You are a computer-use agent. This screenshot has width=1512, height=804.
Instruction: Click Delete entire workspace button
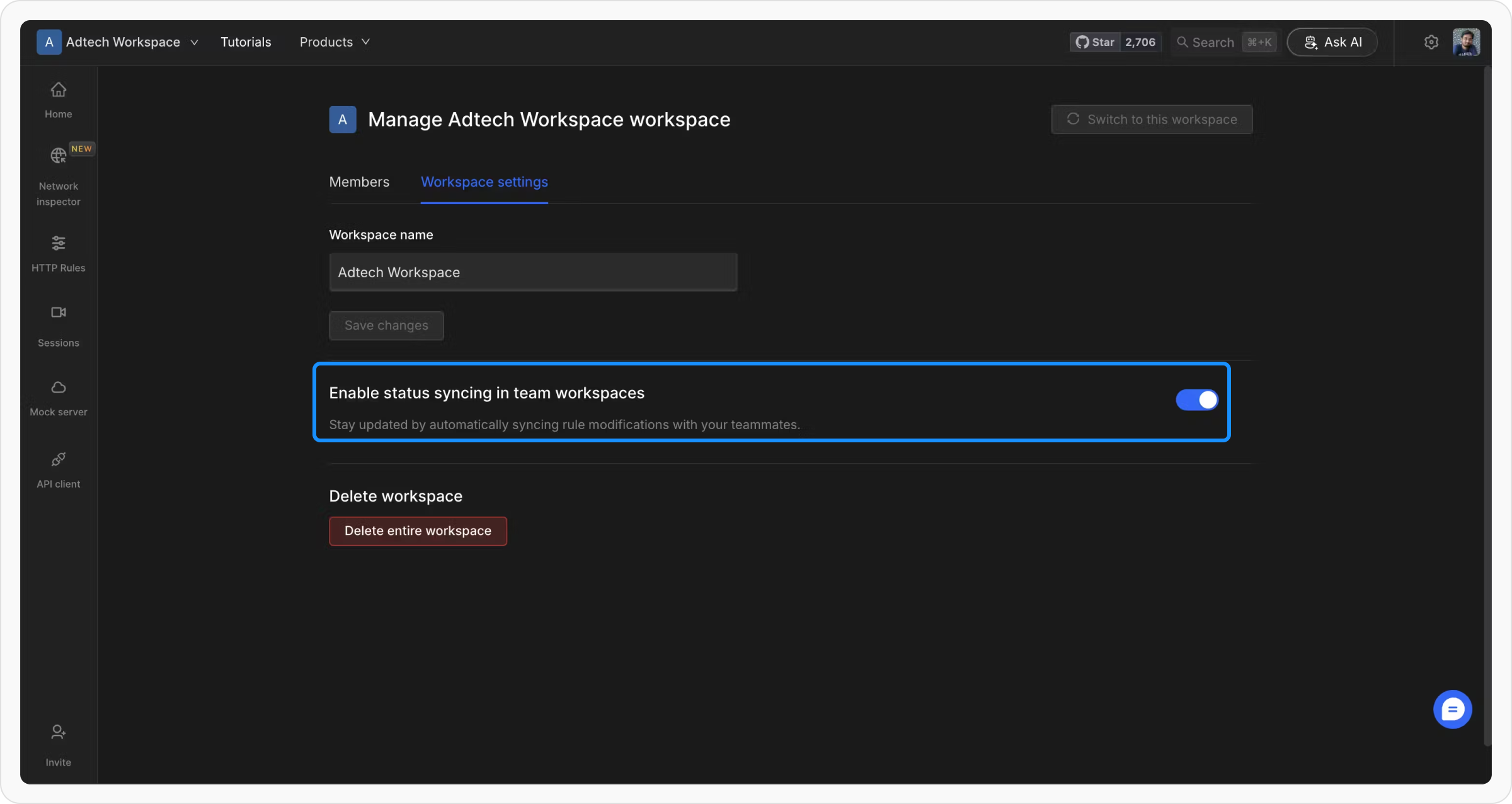point(418,531)
